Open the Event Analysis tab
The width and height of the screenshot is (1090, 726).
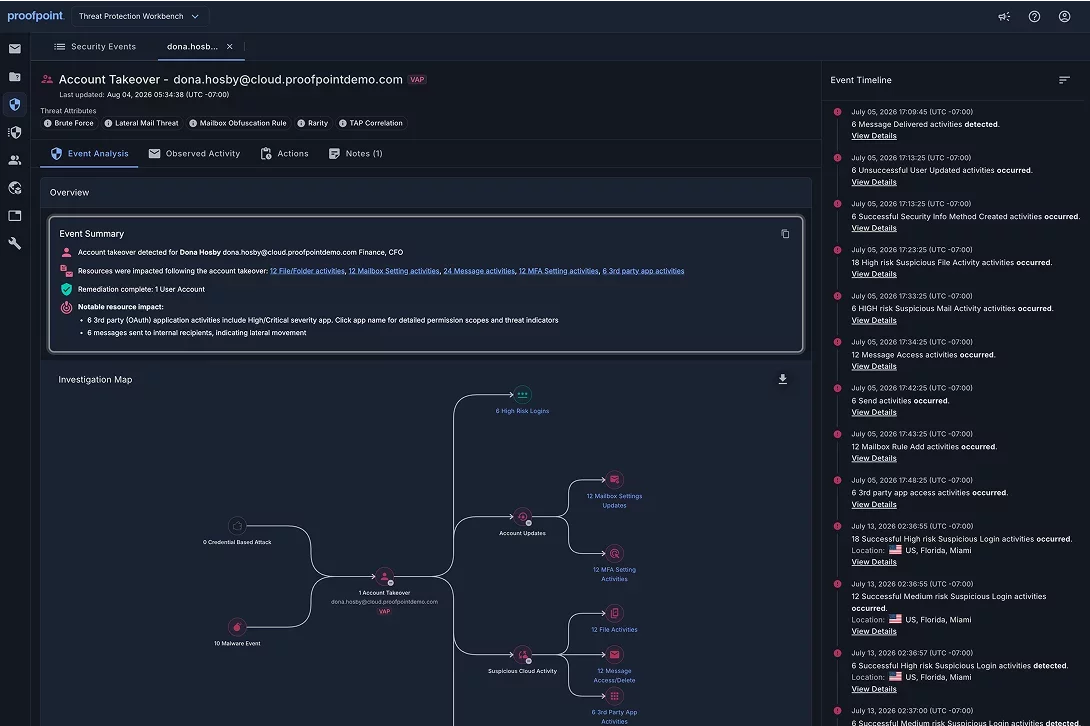(89, 154)
